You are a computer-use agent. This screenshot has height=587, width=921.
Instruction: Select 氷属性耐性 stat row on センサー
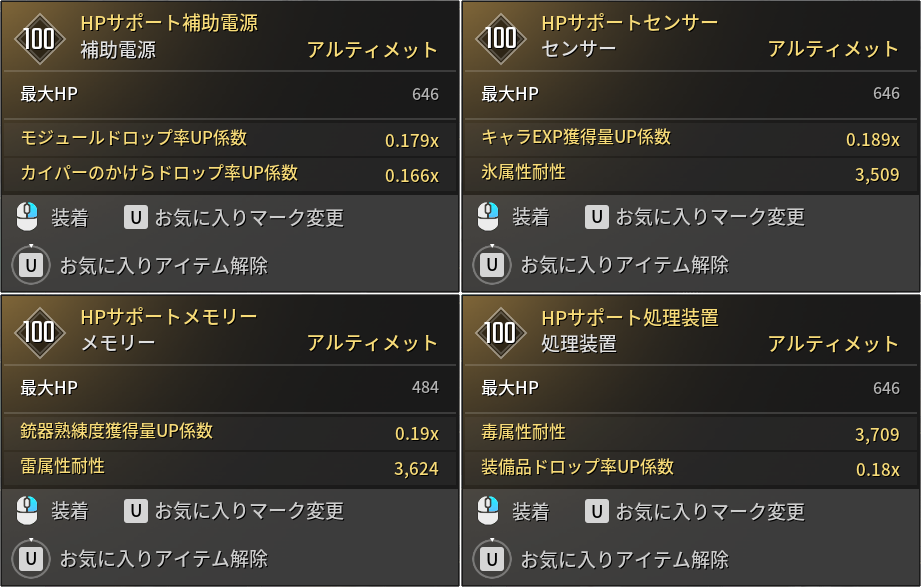(x=691, y=173)
